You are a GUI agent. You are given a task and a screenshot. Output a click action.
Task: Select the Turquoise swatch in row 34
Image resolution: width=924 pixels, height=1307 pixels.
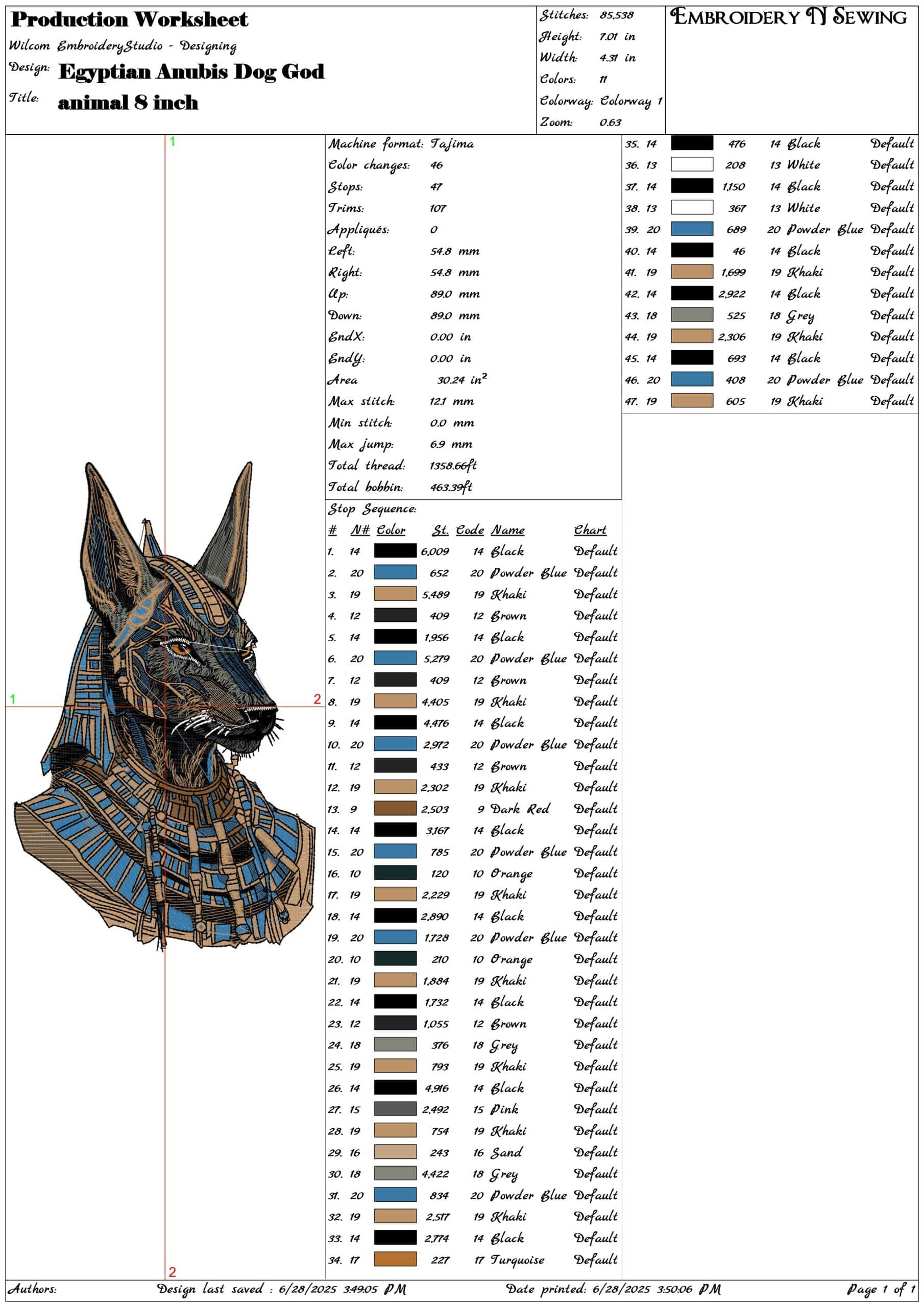395,1259
